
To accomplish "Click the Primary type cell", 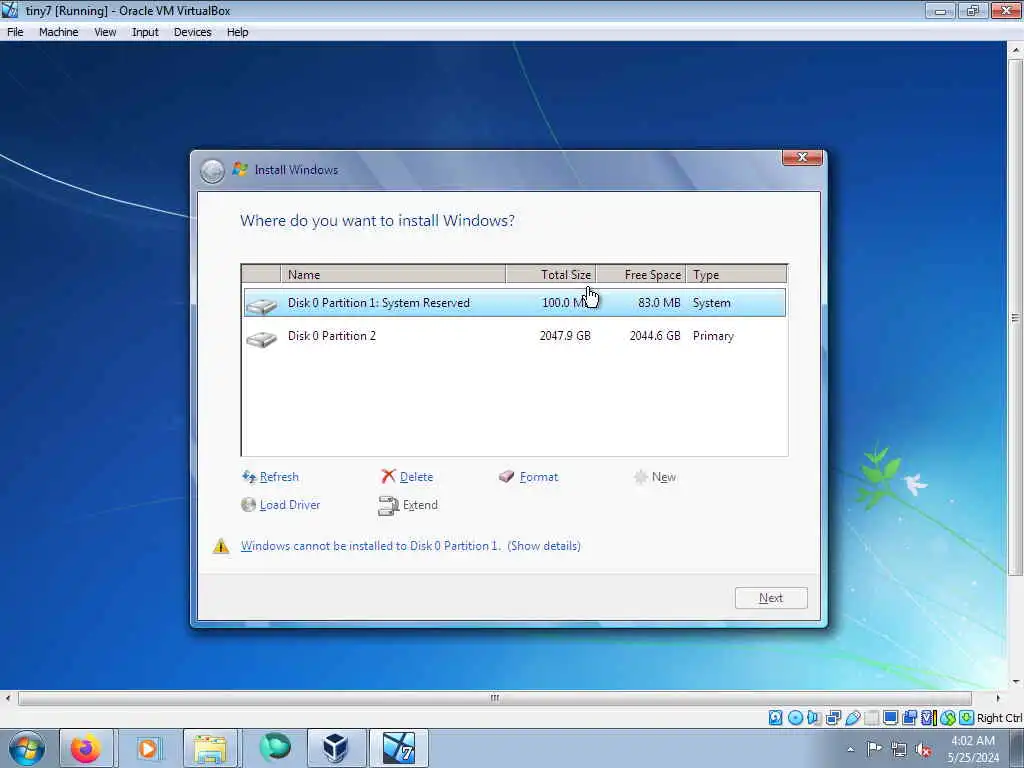I will click(x=713, y=336).
